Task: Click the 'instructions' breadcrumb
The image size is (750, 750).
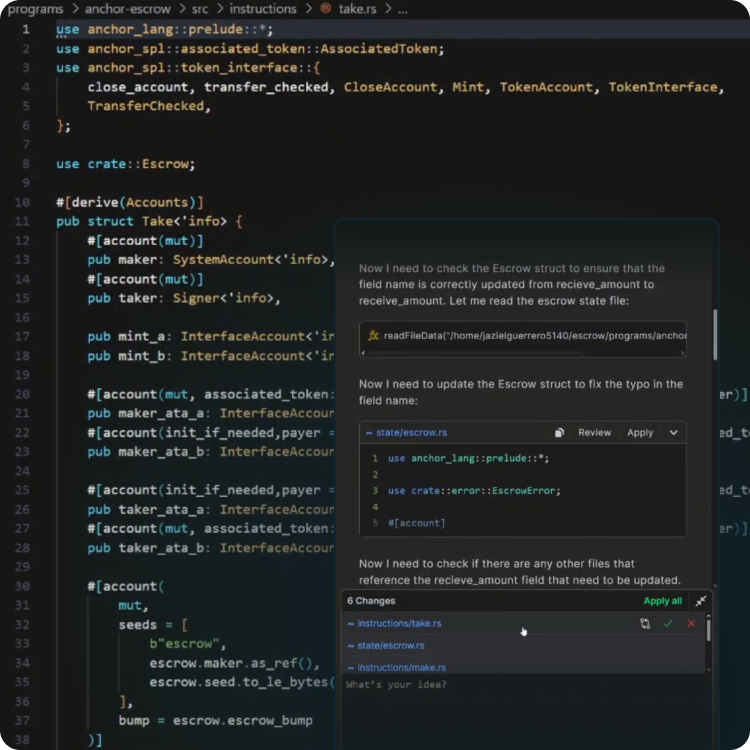Action: click(263, 9)
